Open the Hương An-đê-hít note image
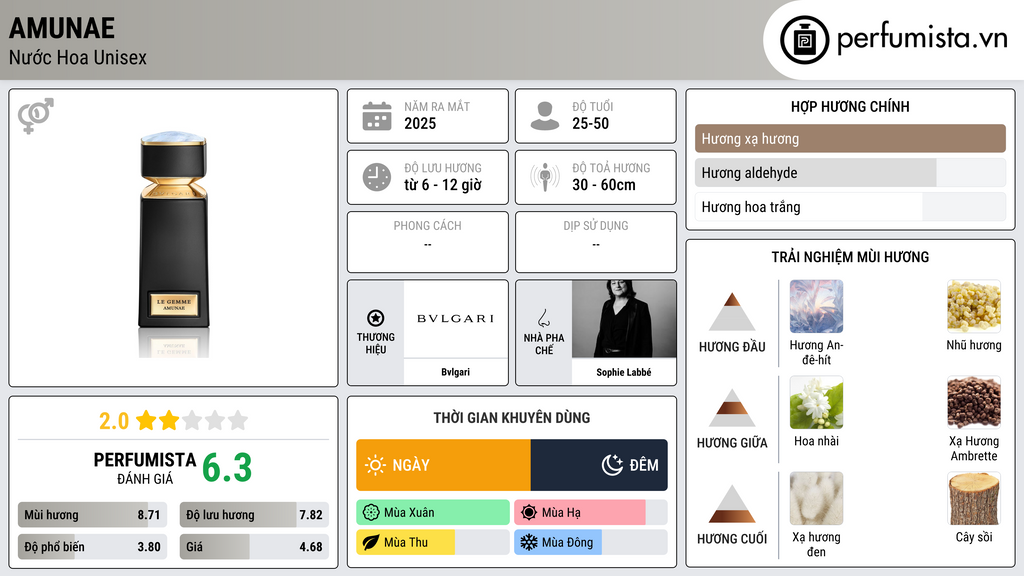 (816, 306)
